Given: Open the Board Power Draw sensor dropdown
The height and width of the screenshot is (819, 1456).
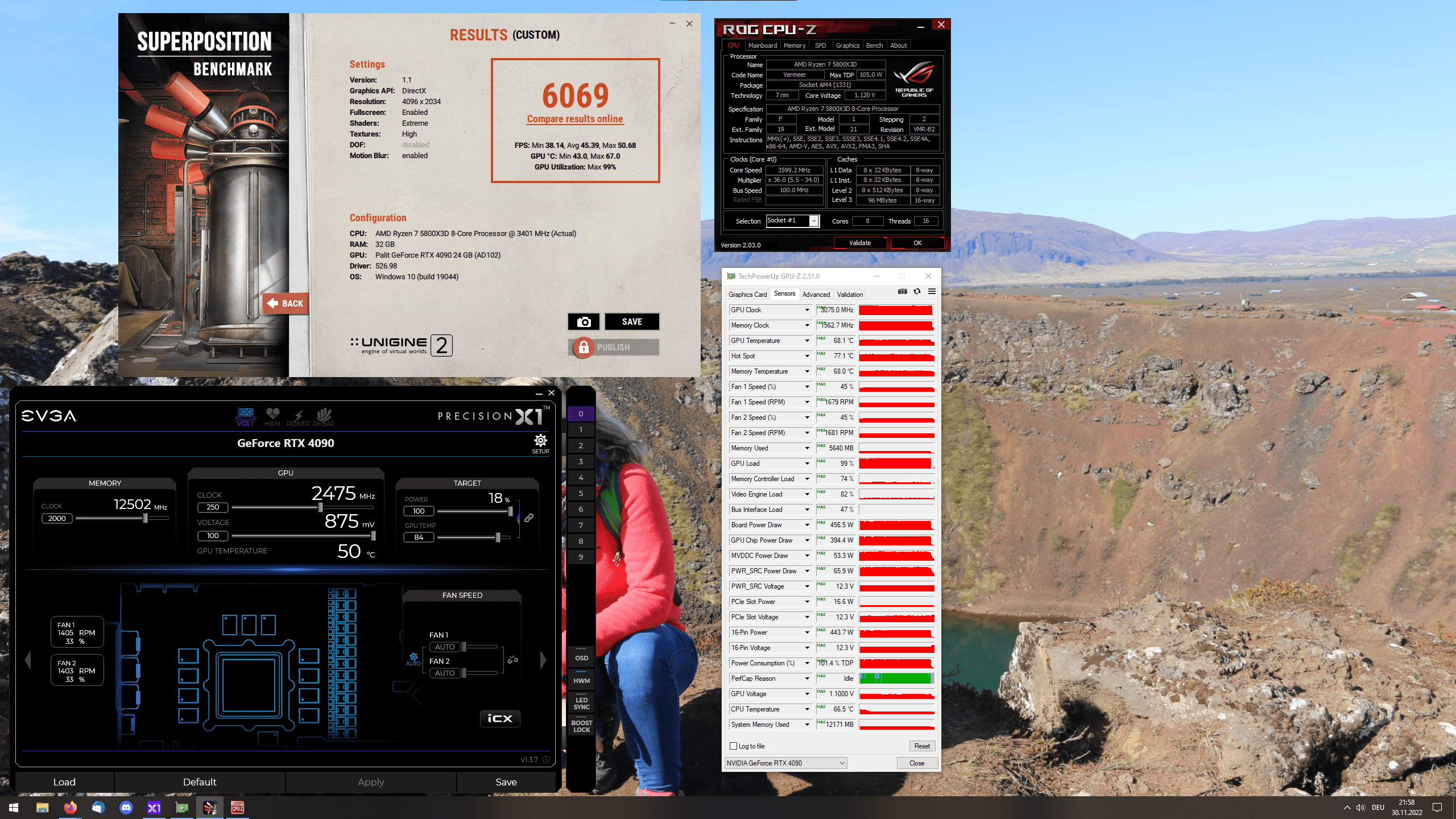Looking at the screenshot, I should coord(806,525).
